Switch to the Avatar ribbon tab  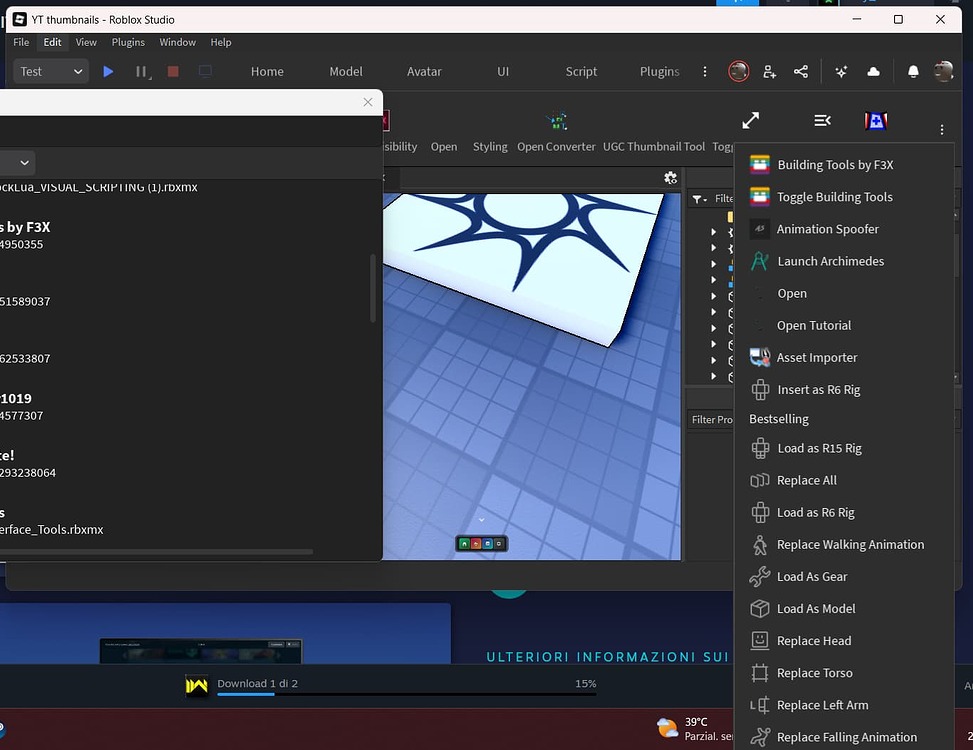[424, 71]
